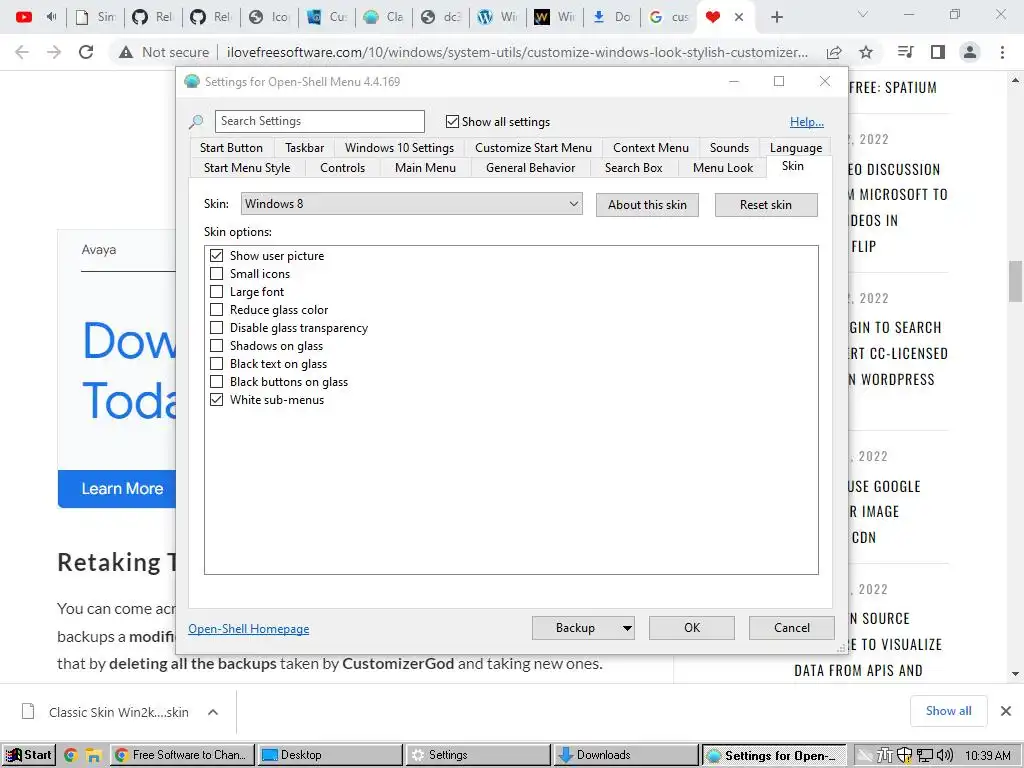Open the Menu Look tab
The height and width of the screenshot is (768, 1024).
point(723,168)
